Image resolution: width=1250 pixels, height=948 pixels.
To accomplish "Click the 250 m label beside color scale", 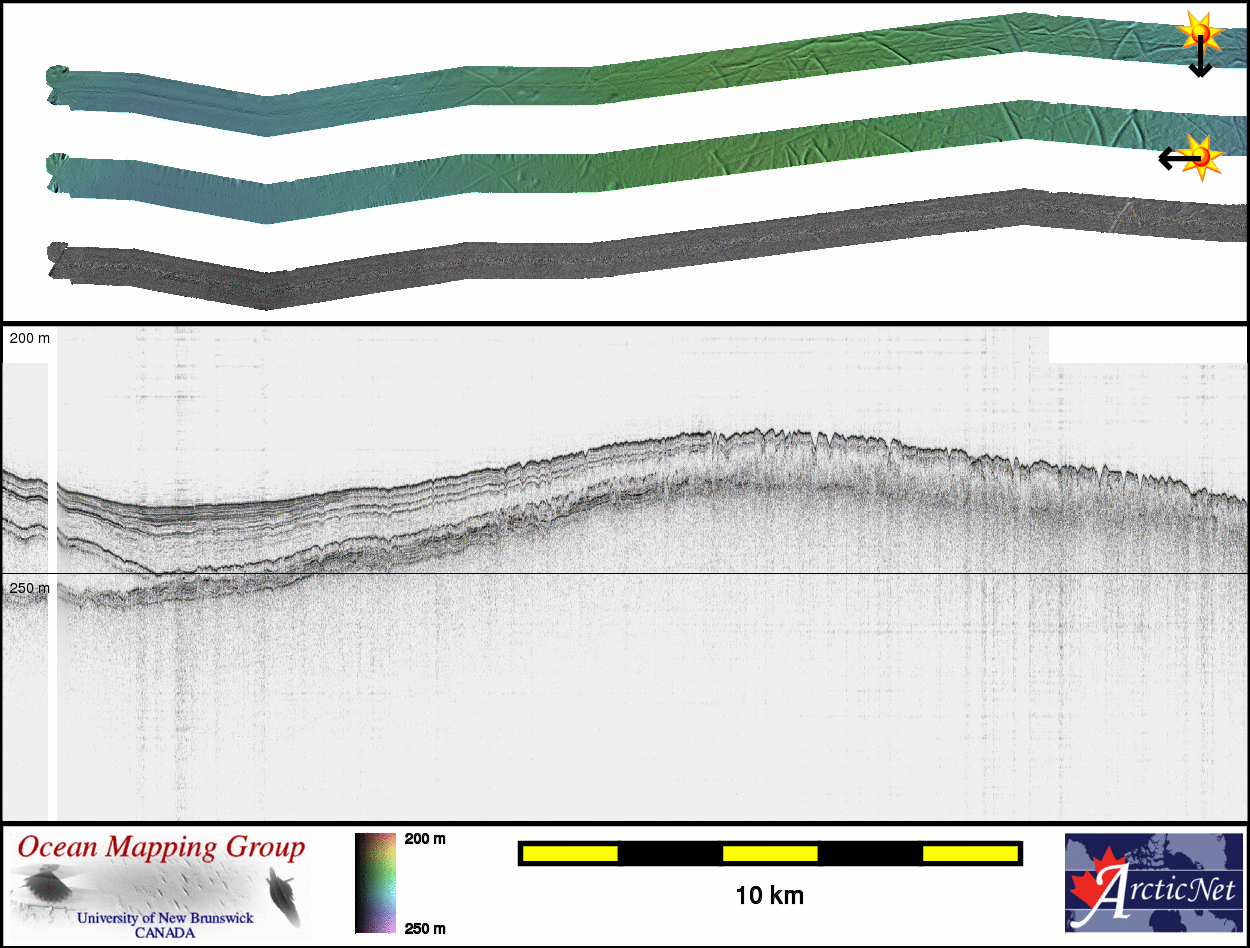I will (425, 929).
